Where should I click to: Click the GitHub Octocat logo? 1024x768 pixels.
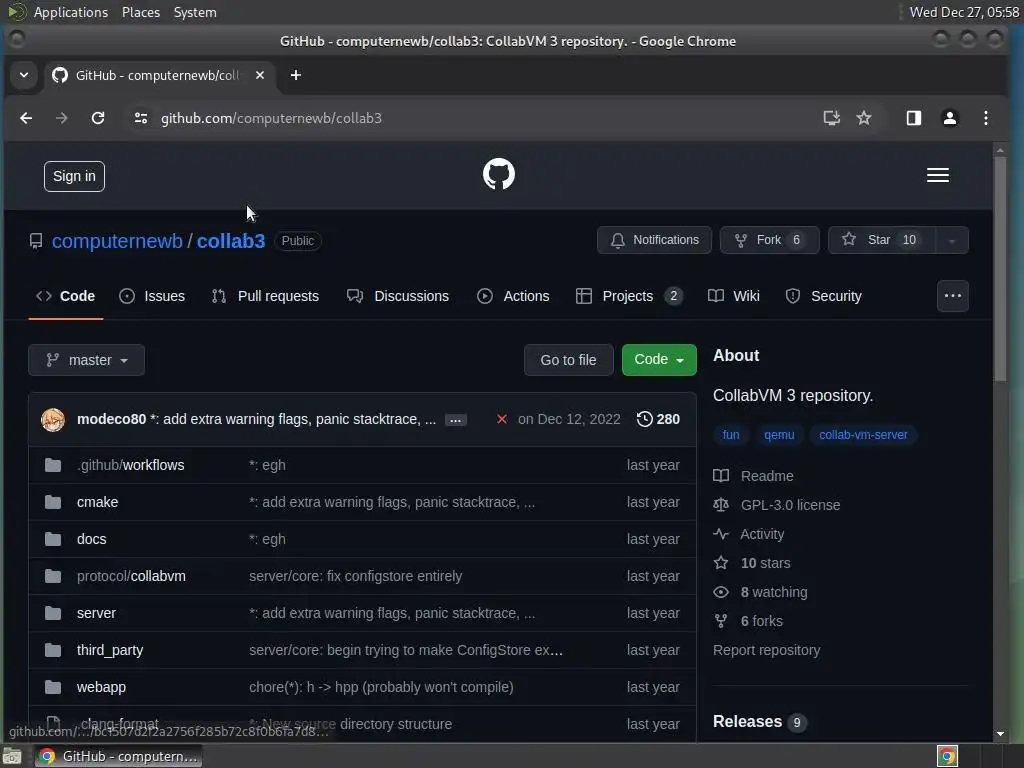point(499,174)
